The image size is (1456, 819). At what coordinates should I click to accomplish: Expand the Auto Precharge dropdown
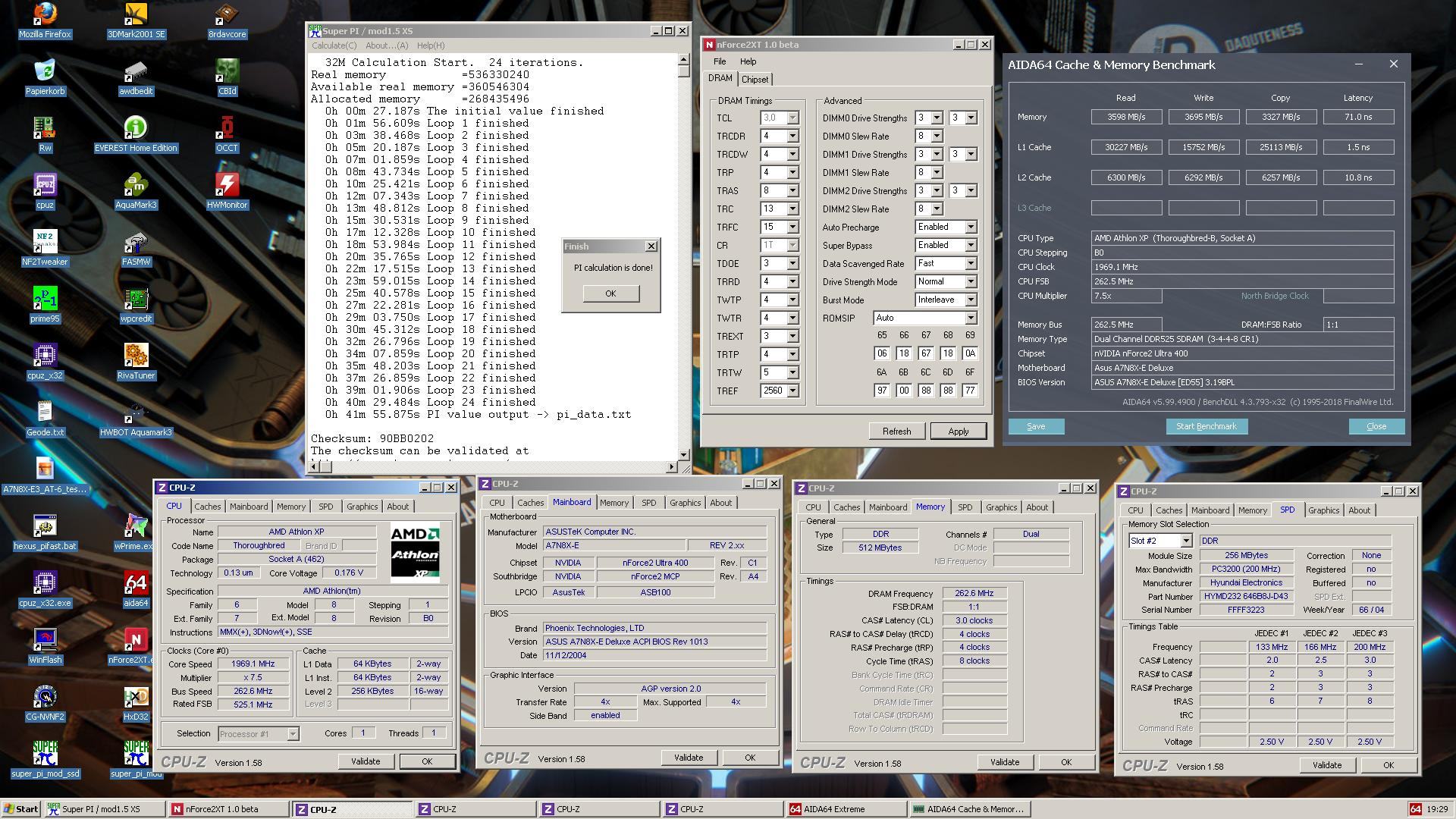pyautogui.click(x=970, y=227)
